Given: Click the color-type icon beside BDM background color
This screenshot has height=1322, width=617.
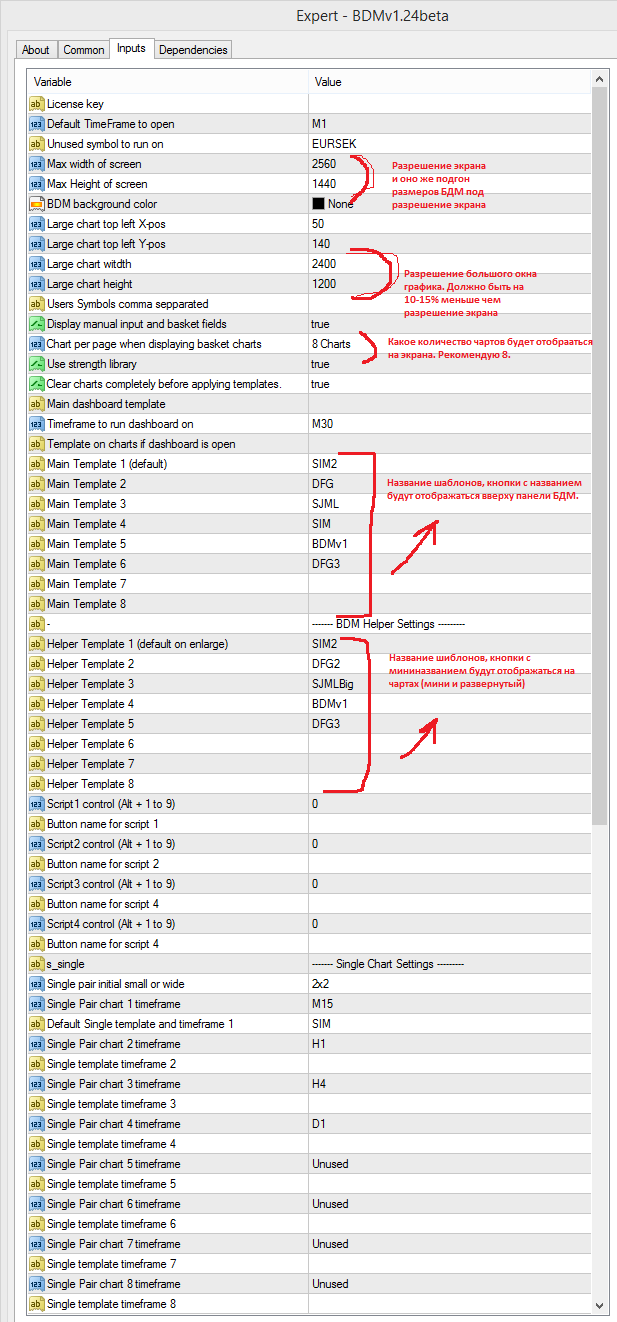Looking at the screenshot, I should (x=36, y=204).
